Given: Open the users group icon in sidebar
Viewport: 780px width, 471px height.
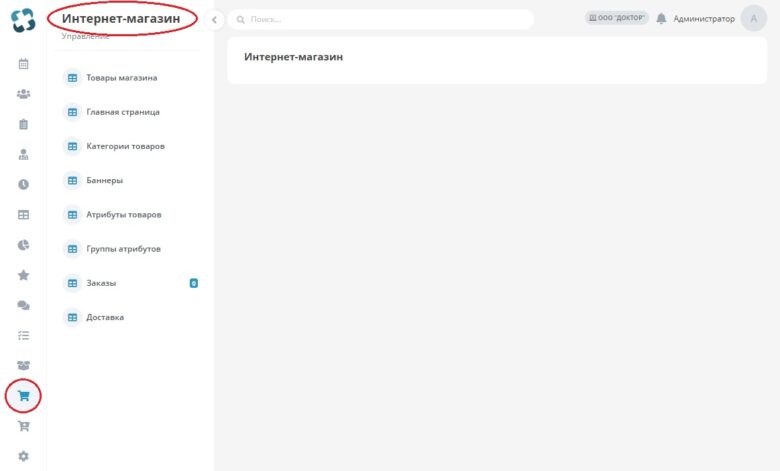Looking at the screenshot, I should pos(23,94).
